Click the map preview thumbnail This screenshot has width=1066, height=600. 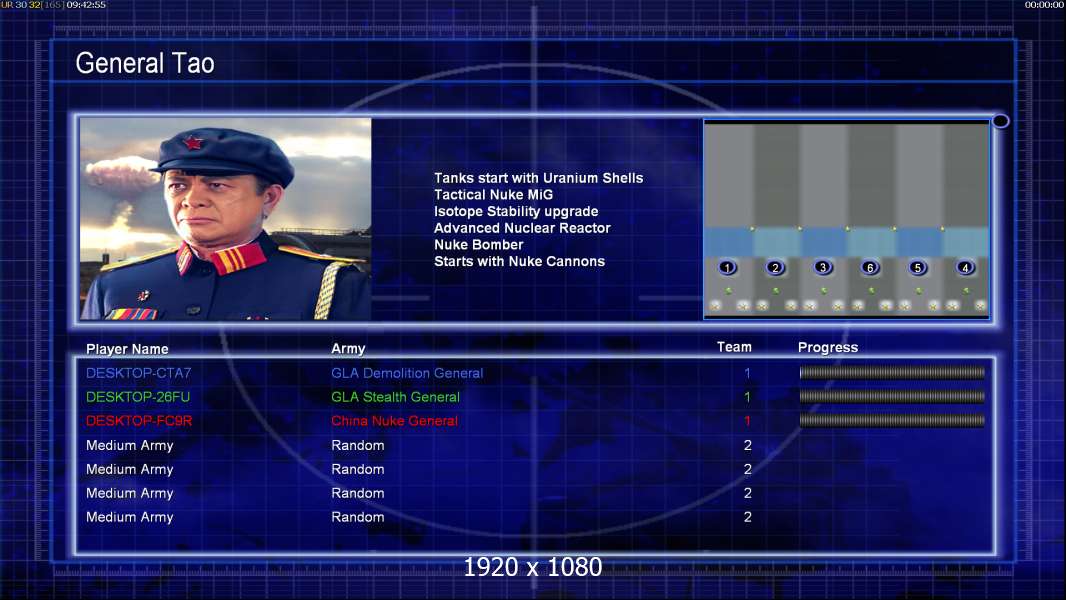(x=846, y=219)
